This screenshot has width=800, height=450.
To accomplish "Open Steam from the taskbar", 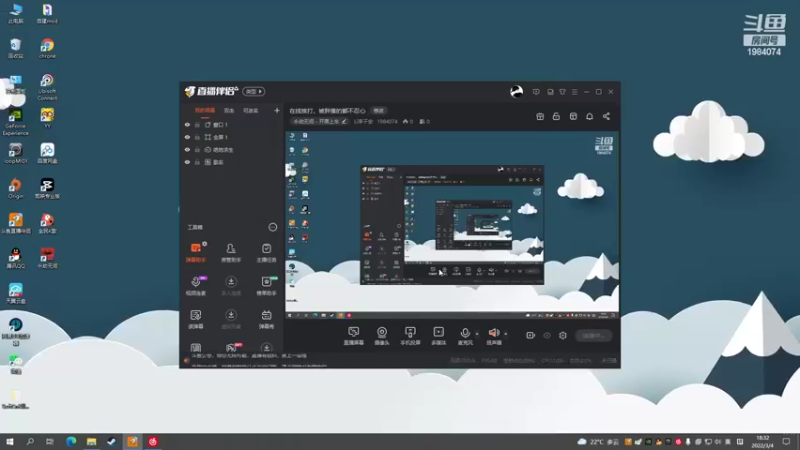I will pos(112,442).
